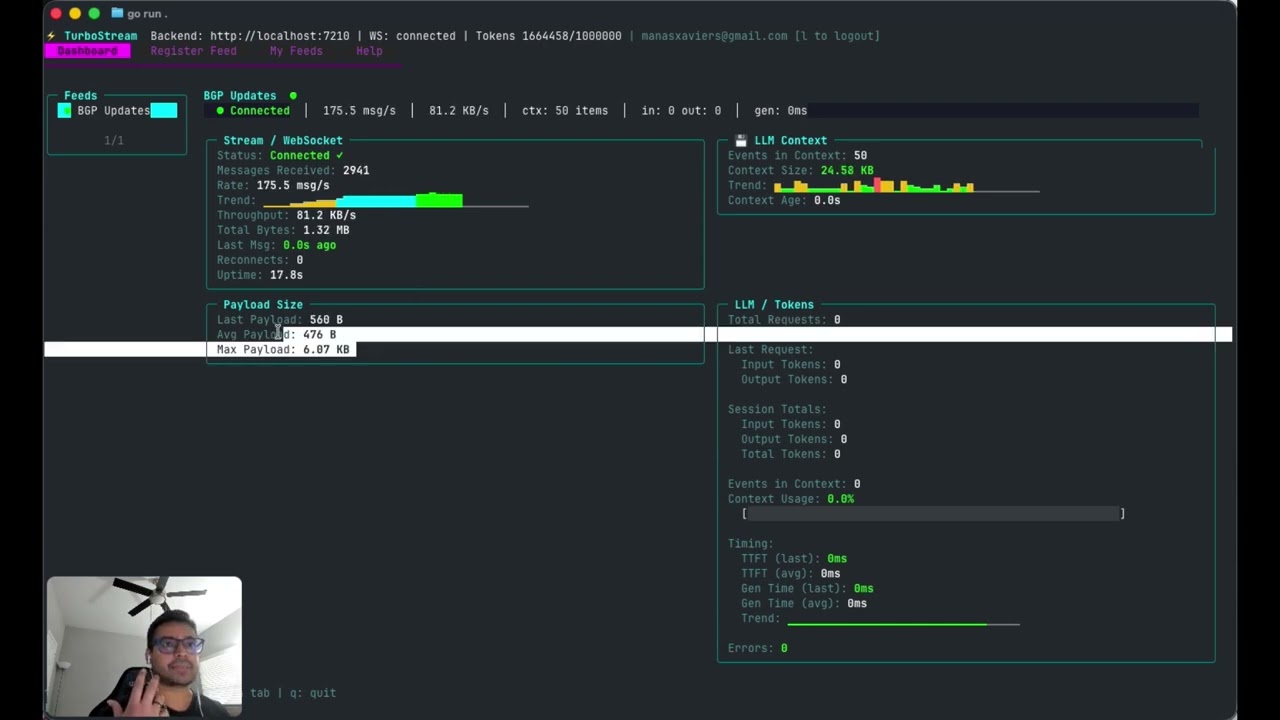The height and width of the screenshot is (720, 1280).
Task: Click the green checkmark after Status Connected
Action: click(x=340, y=156)
